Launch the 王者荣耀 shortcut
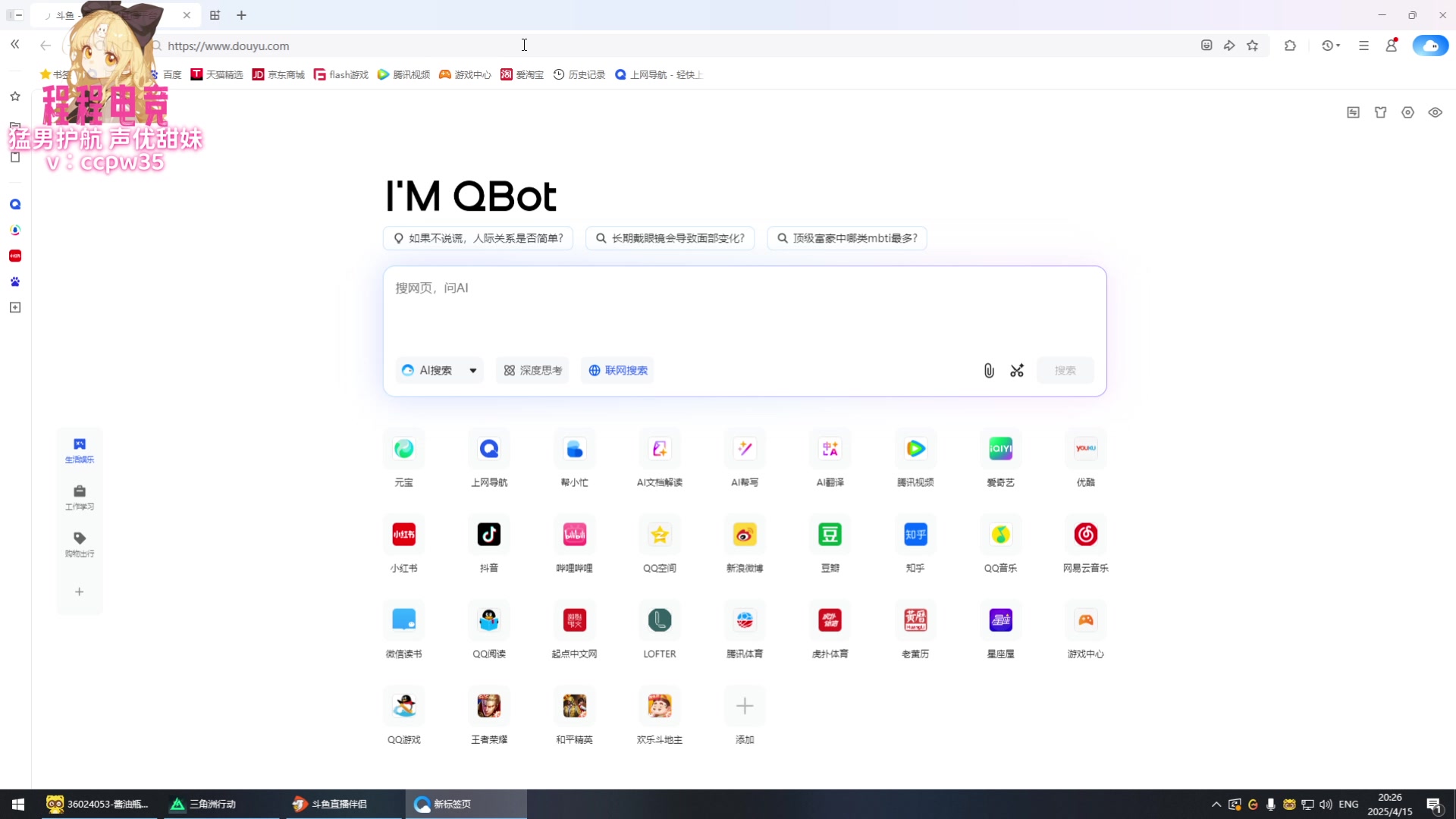The width and height of the screenshot is (1456, 819). (x=489, y=706)
